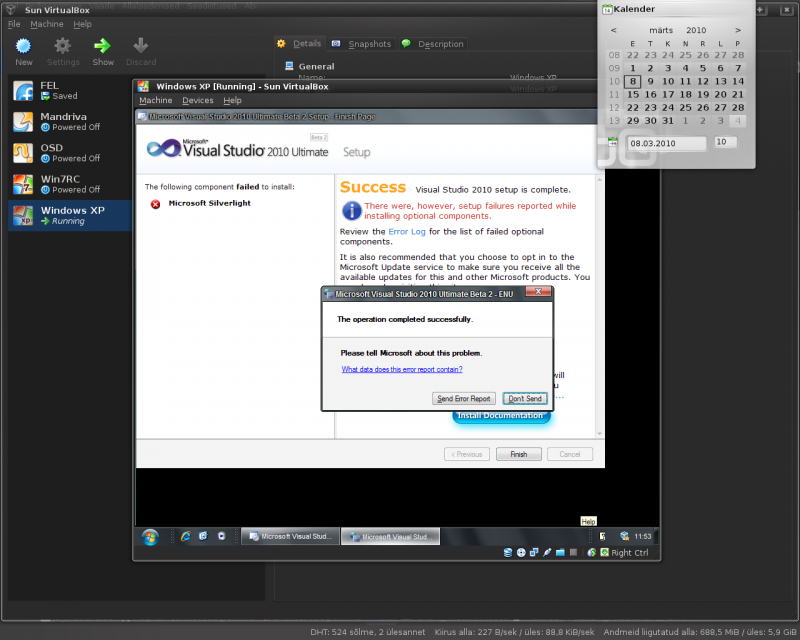
Task: Click the Install Documentation button
Action: point(501,416)
